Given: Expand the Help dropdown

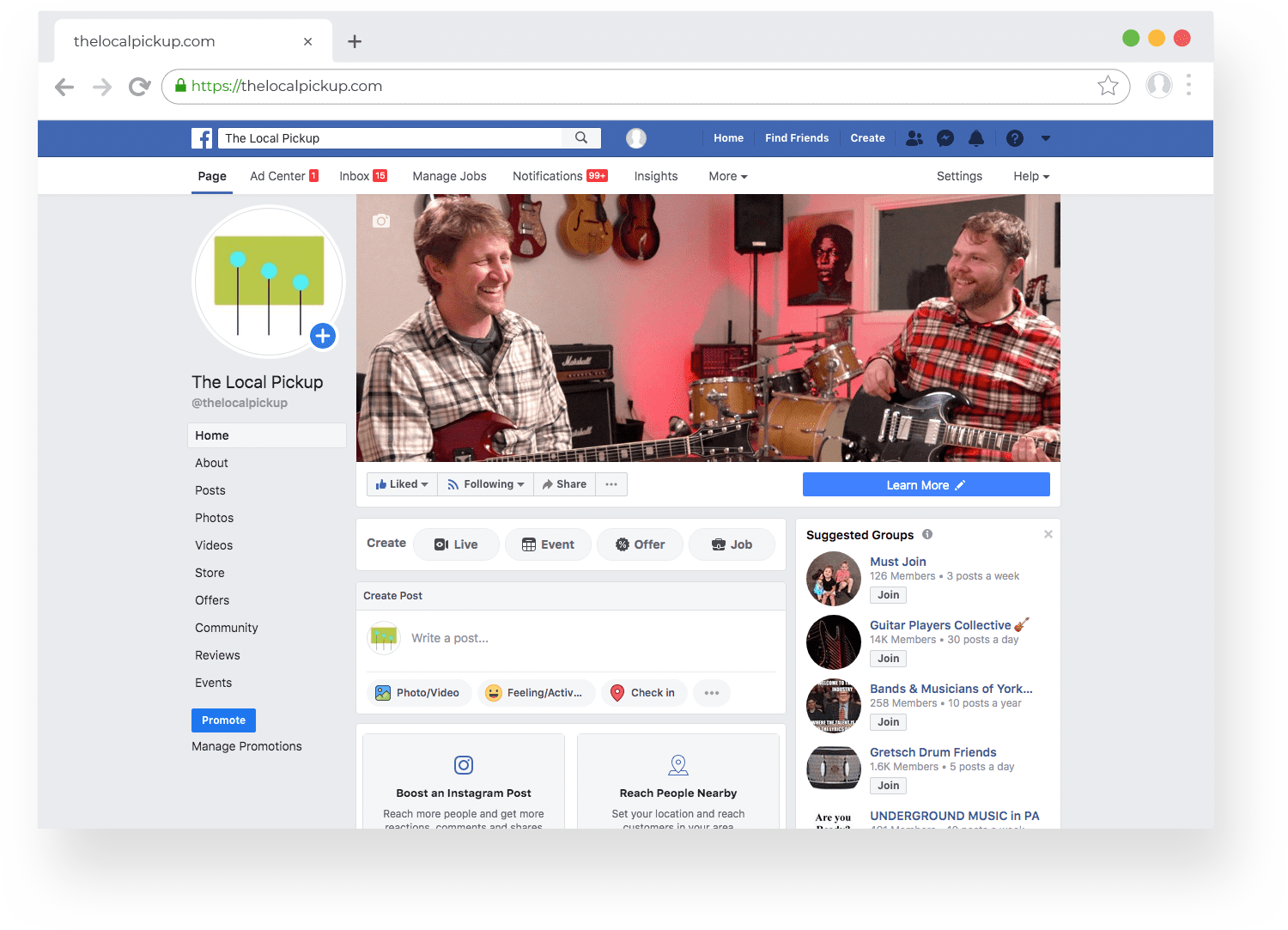Looking at the screenshot, I should coord(1031,176).
